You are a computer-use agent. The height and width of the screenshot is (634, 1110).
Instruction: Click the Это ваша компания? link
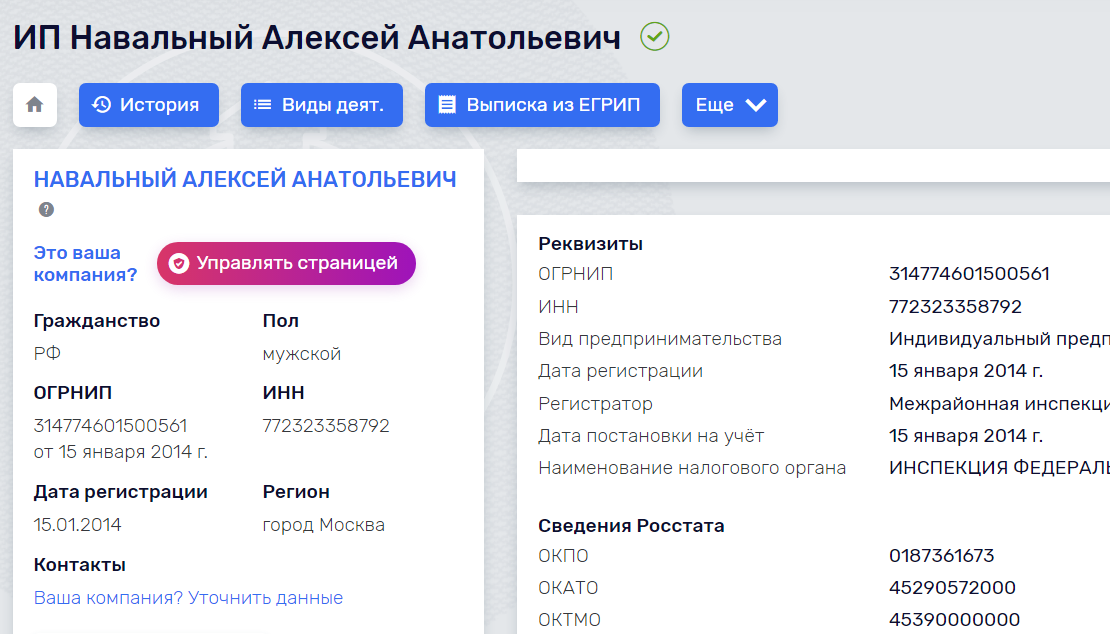click(x=85, y=263)
